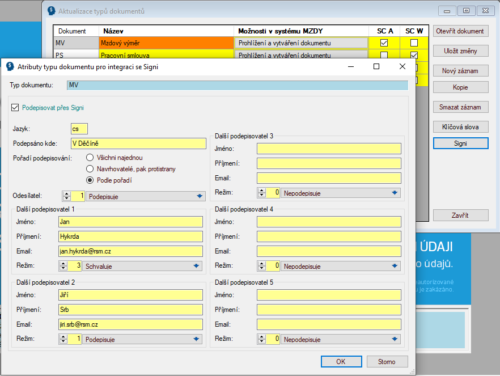500x376 pixels.
Task: Confirm dialog with the OK button
Action: pyautogui.click(x=341, y=361)
